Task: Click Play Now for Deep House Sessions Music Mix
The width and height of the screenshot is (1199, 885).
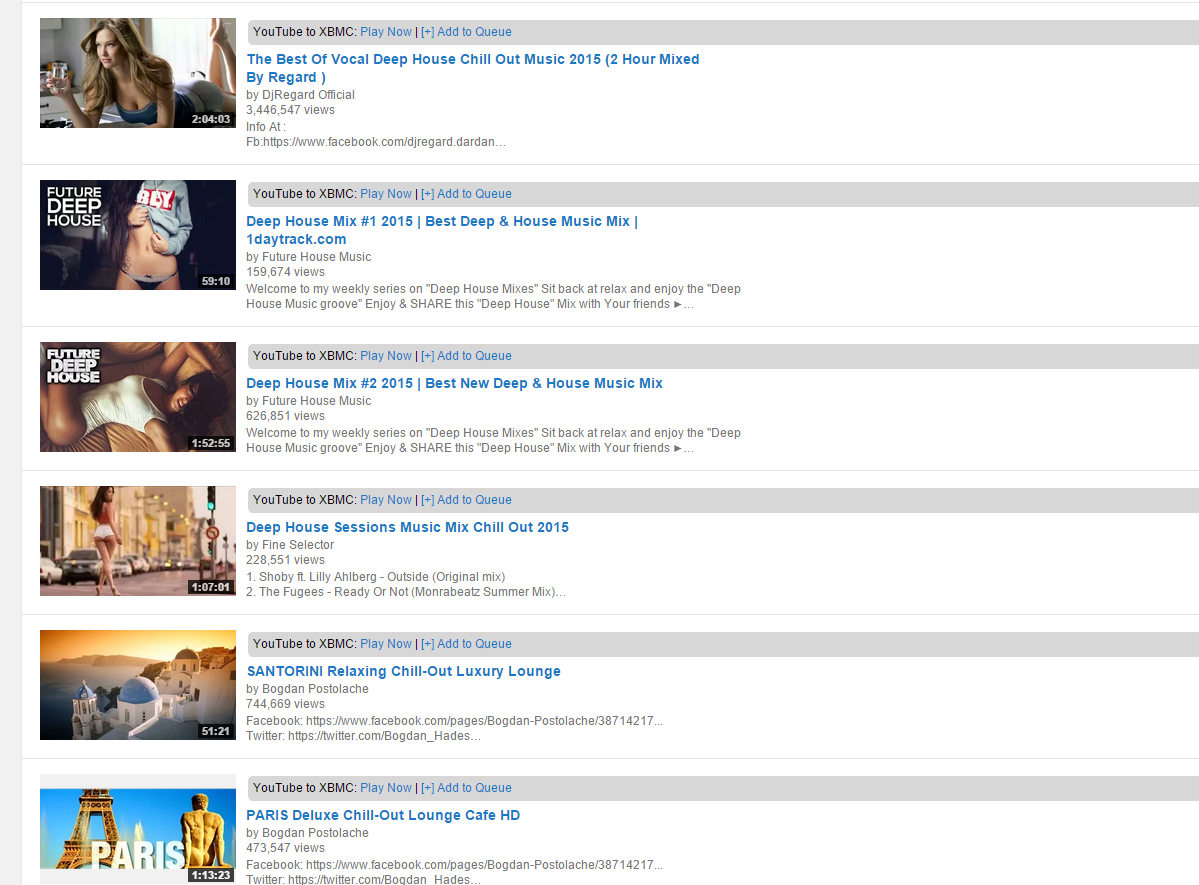Action: tap(385, 500)
